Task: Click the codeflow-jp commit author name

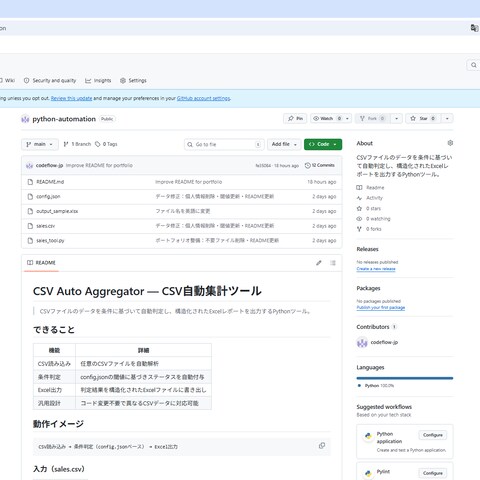Action: pos(49,165)
